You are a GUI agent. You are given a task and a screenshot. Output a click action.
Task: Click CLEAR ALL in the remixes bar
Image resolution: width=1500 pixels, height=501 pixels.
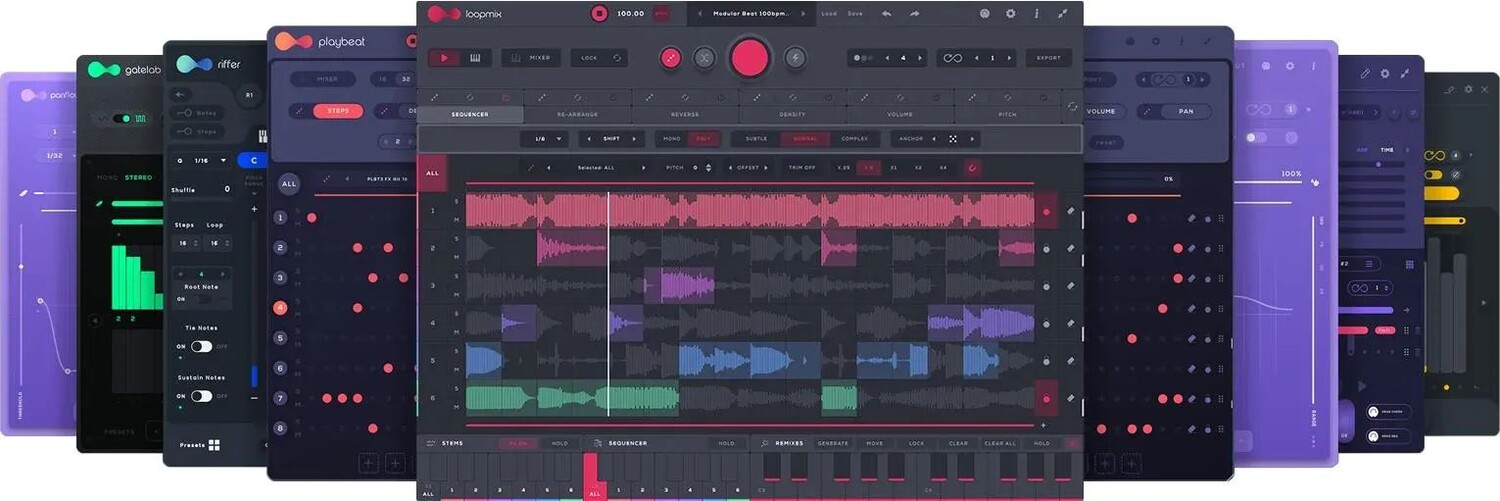1000,443
